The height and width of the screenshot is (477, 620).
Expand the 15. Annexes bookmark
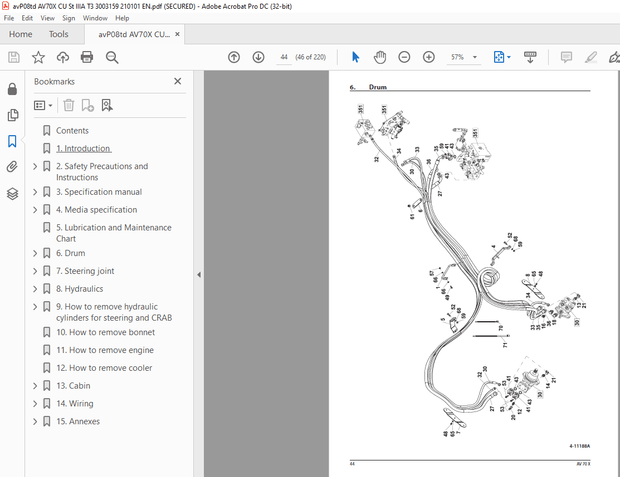click(35, 422)
